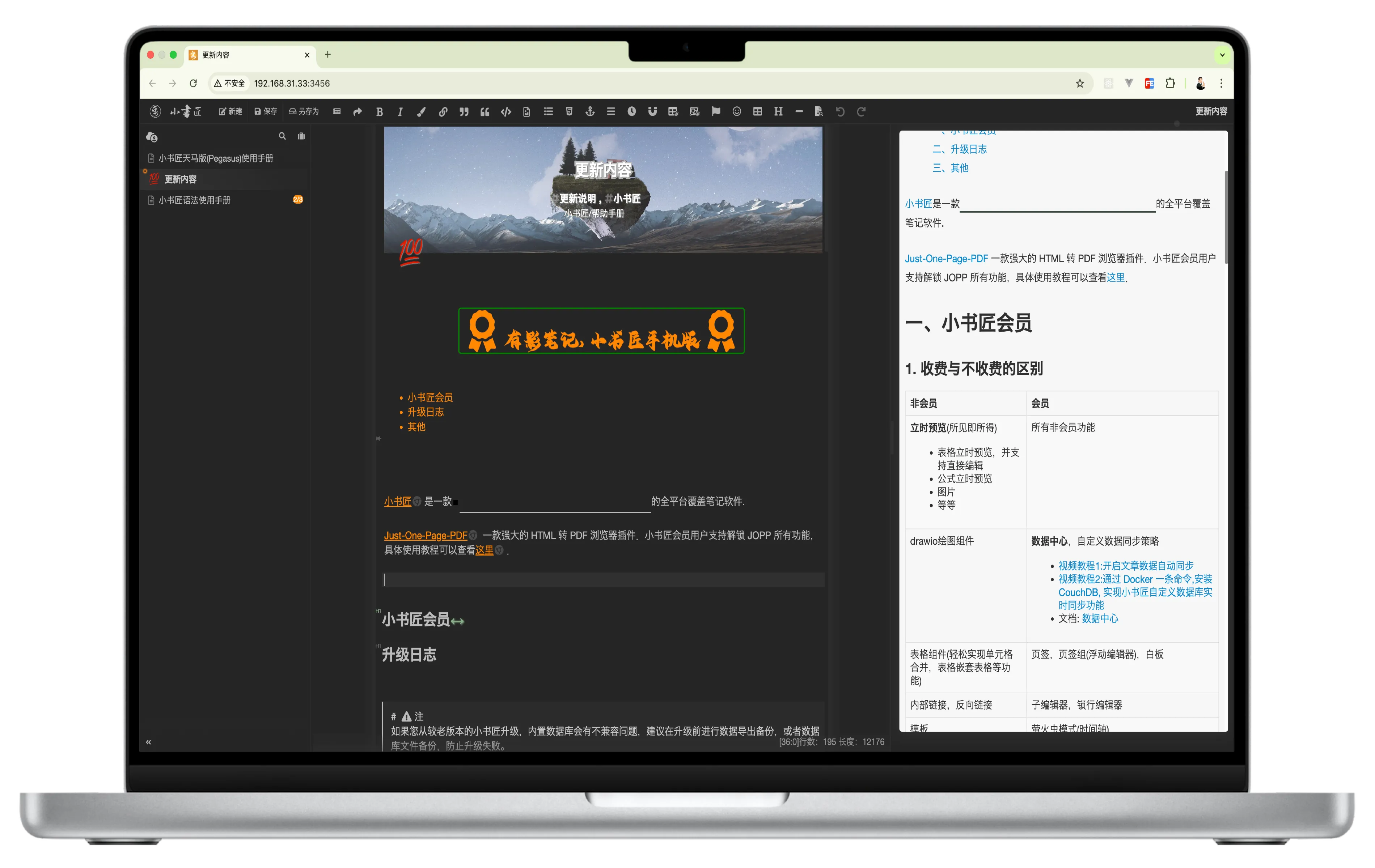Click the 不安全 site security indicator
Viewport: 1375px width, 868px height.
pyautogui.click(x=229, y=83)
